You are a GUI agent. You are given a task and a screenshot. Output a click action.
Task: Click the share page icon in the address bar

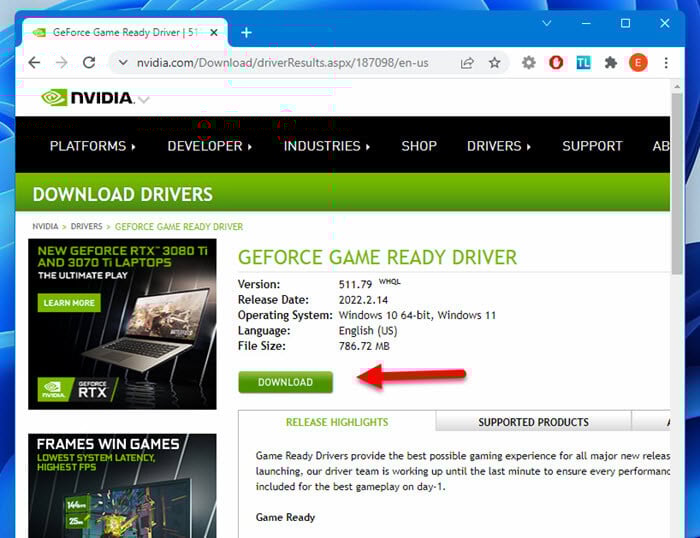click(467, 63)
